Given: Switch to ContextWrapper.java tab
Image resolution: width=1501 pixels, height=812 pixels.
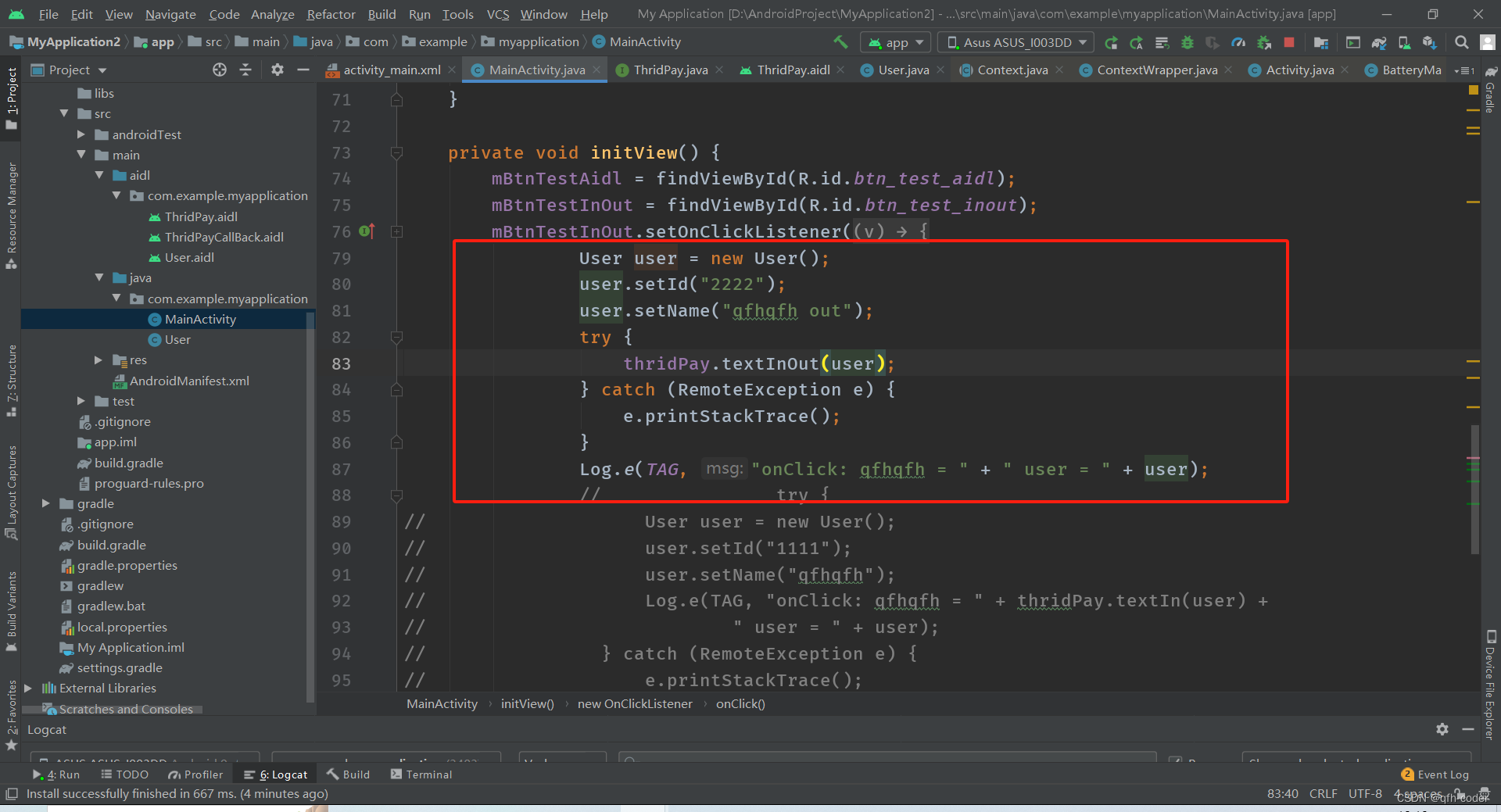Looking at the screenshot, I should [x=1156, y=70].
